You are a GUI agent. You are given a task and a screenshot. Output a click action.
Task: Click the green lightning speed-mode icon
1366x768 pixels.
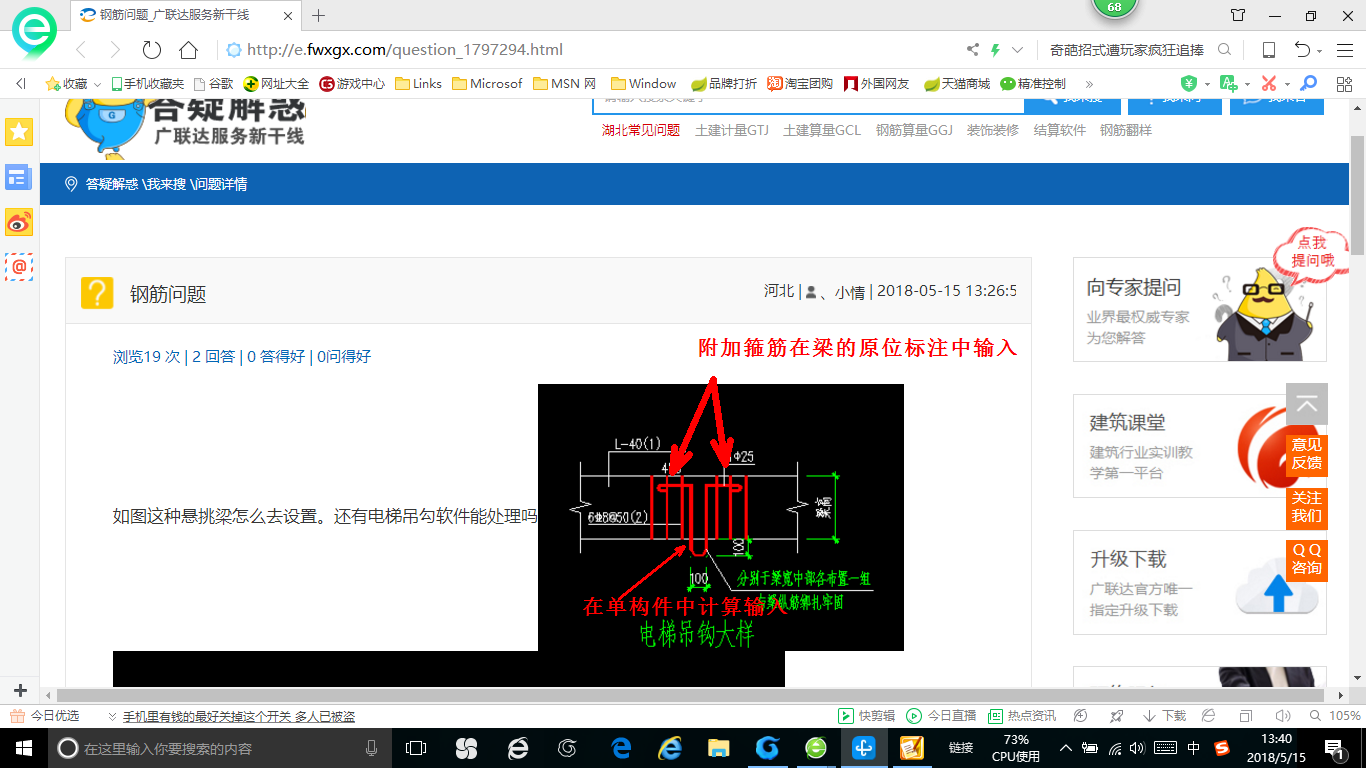coord(995,50)
